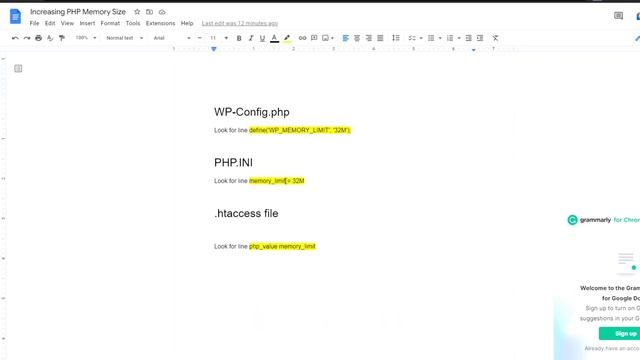
Task: Open the text color picker
Action: click(x=274, y=38)
